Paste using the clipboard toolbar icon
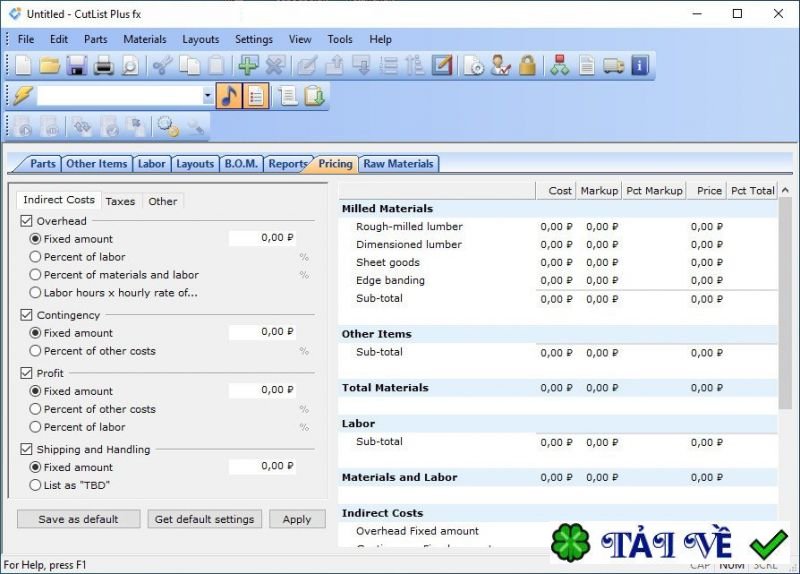 tap(216, 66)
